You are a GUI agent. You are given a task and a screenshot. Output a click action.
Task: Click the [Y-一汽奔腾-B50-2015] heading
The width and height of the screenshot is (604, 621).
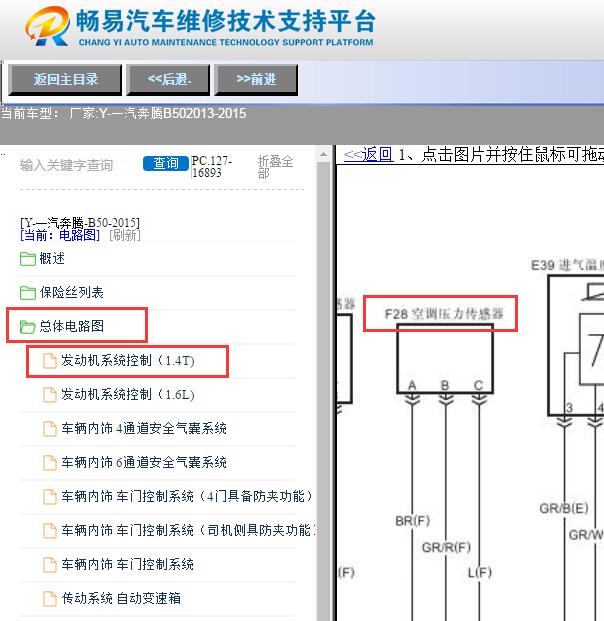[80, 223]
